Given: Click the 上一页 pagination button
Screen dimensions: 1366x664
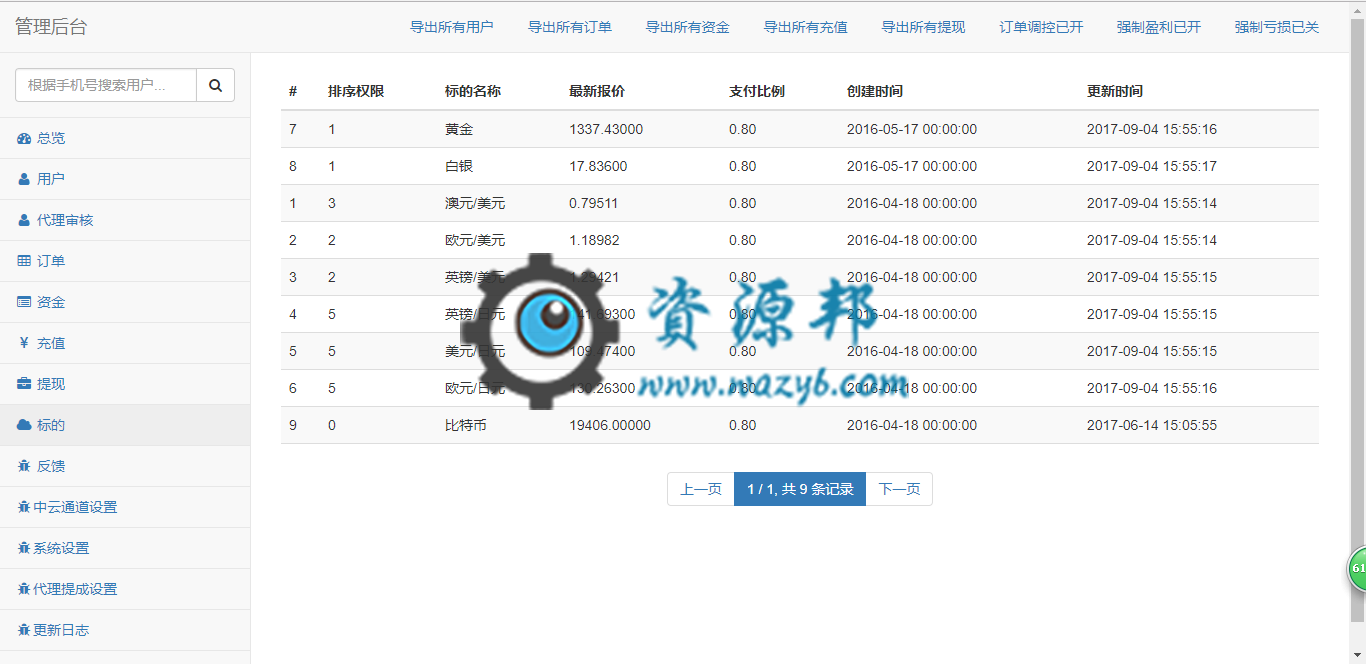Looking at the screenshot, I should click(701, 489).
